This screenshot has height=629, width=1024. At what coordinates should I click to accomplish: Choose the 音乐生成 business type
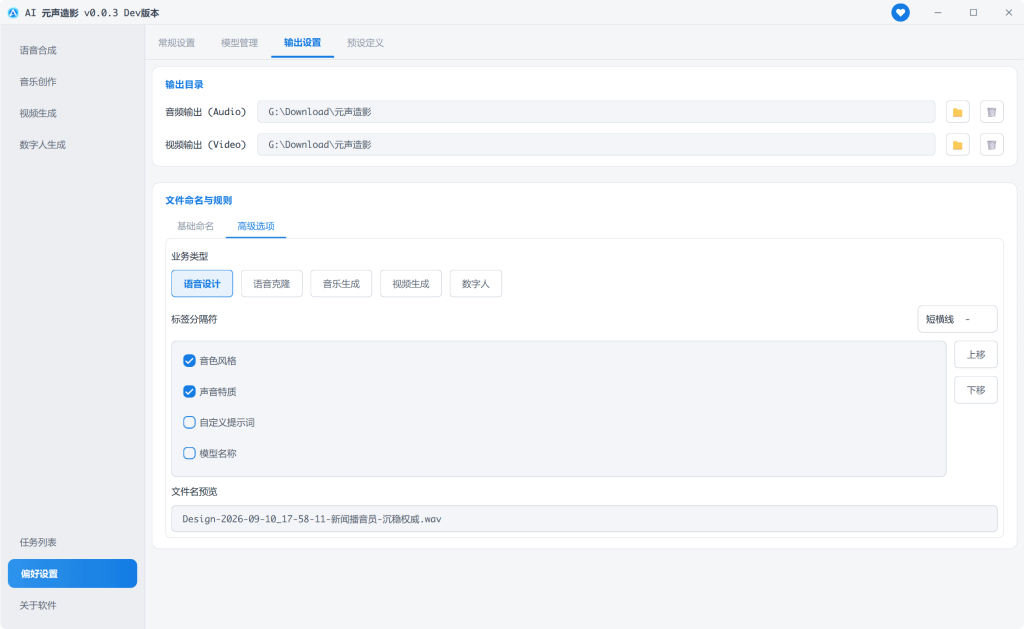pos(341,283)
